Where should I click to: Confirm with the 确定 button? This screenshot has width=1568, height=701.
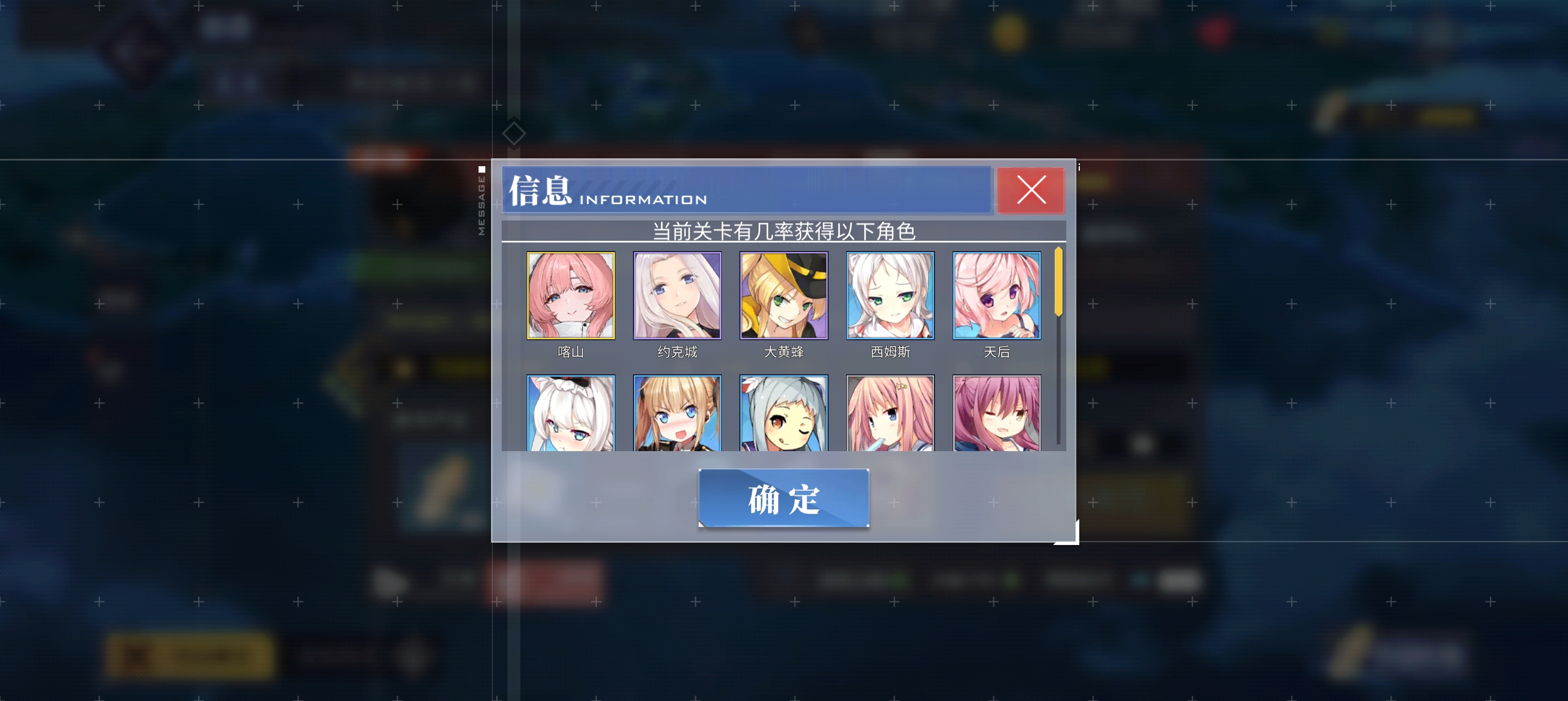click(783, 499)
